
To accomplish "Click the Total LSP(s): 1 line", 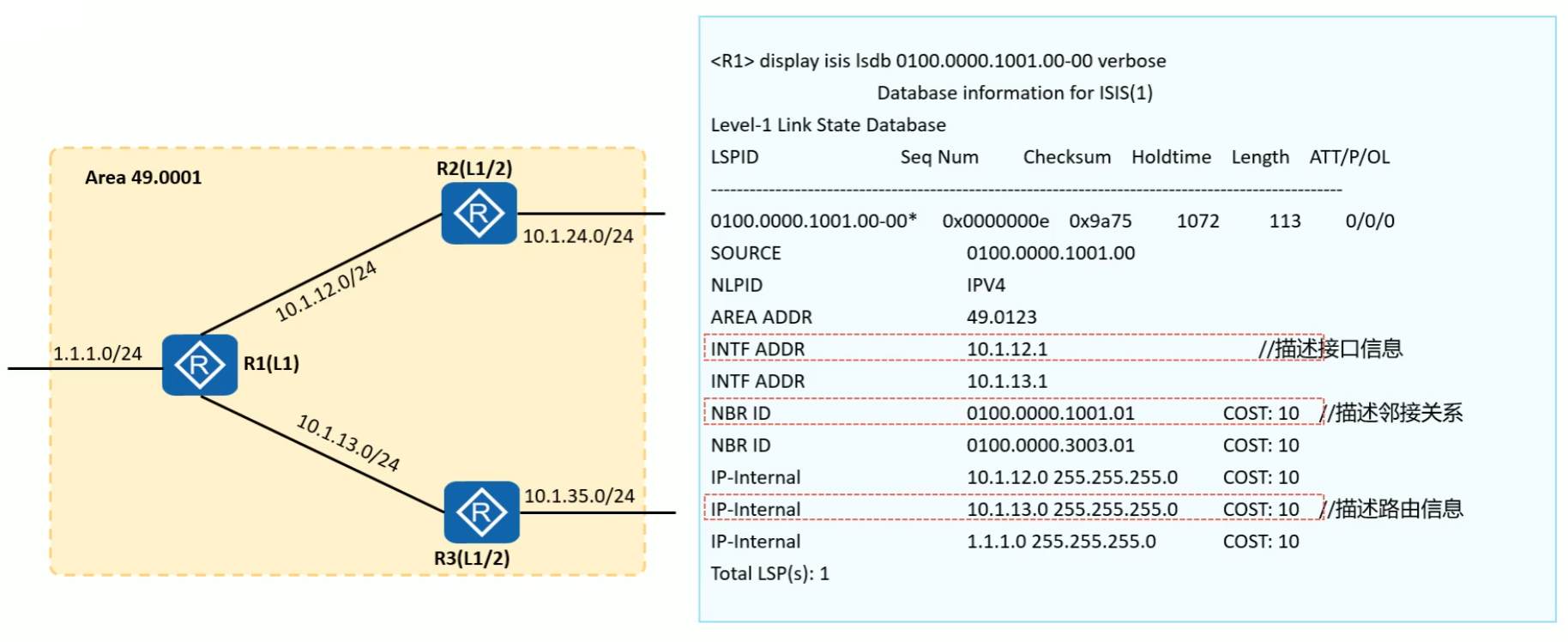I will click(769, 573).
